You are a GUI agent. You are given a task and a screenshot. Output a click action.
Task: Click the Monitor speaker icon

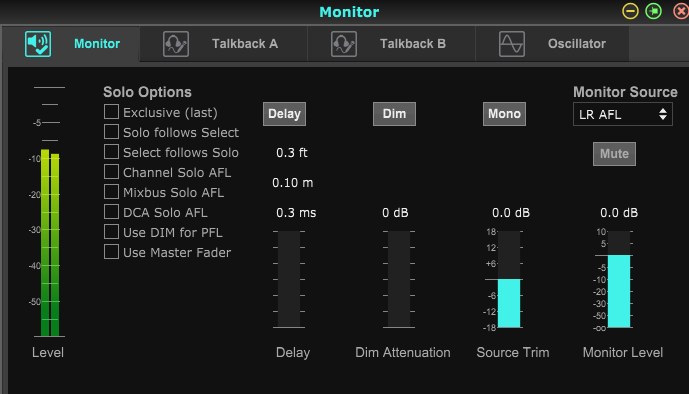[x=38, y=44]
